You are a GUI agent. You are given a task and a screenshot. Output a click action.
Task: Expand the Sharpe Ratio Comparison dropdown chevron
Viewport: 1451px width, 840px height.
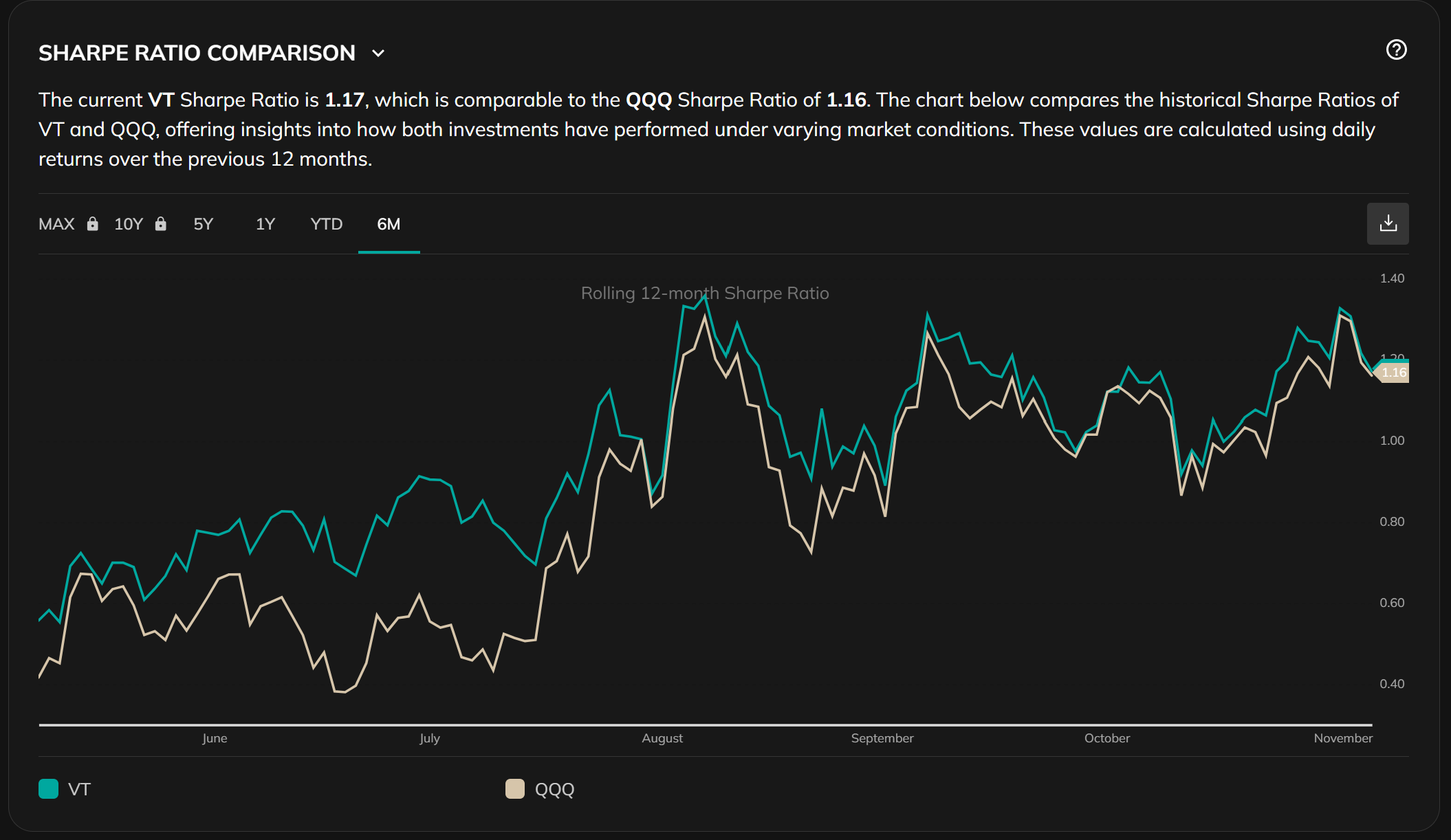(378, 54)
